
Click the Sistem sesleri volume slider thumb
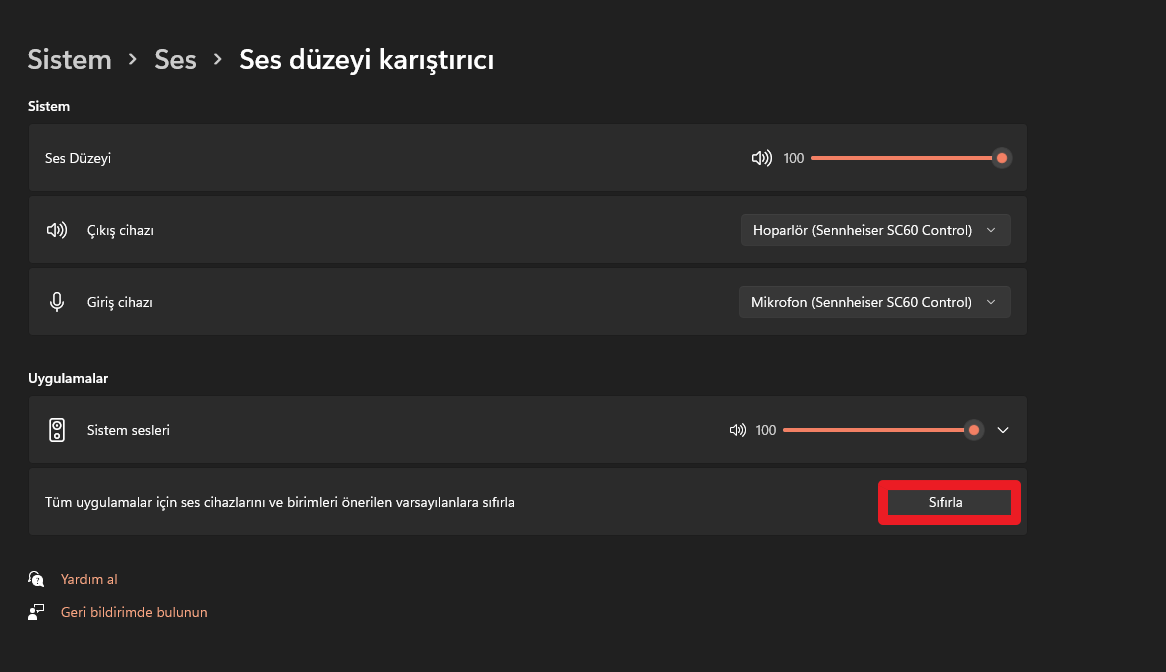tap(973, 430)
